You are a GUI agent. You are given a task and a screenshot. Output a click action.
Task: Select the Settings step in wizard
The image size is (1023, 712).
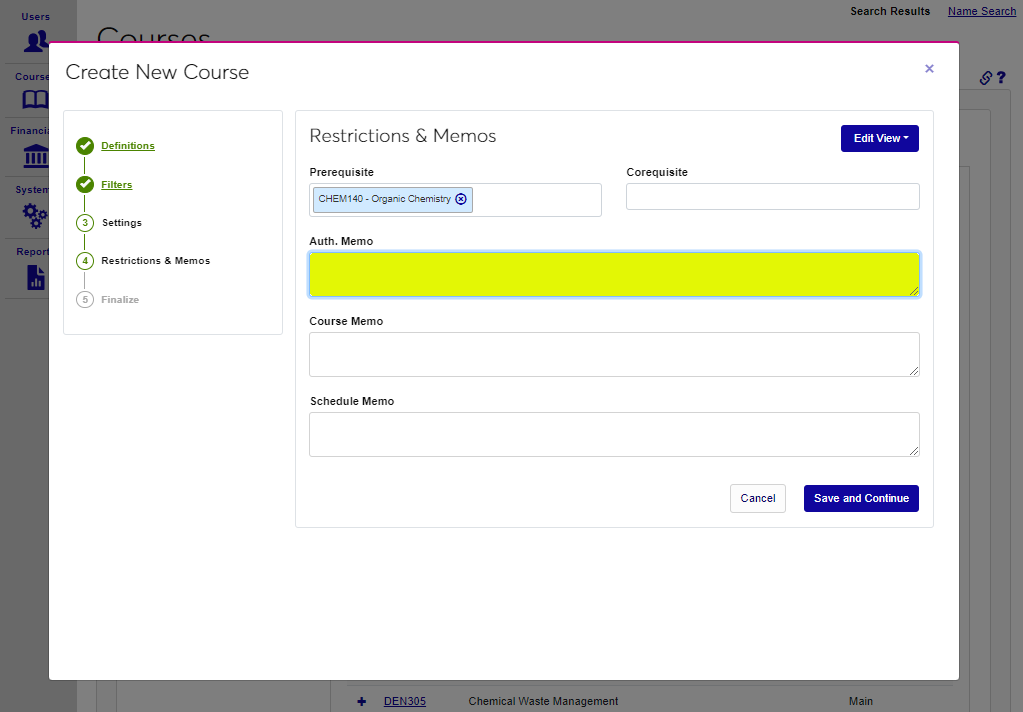[x=121, y=223]
